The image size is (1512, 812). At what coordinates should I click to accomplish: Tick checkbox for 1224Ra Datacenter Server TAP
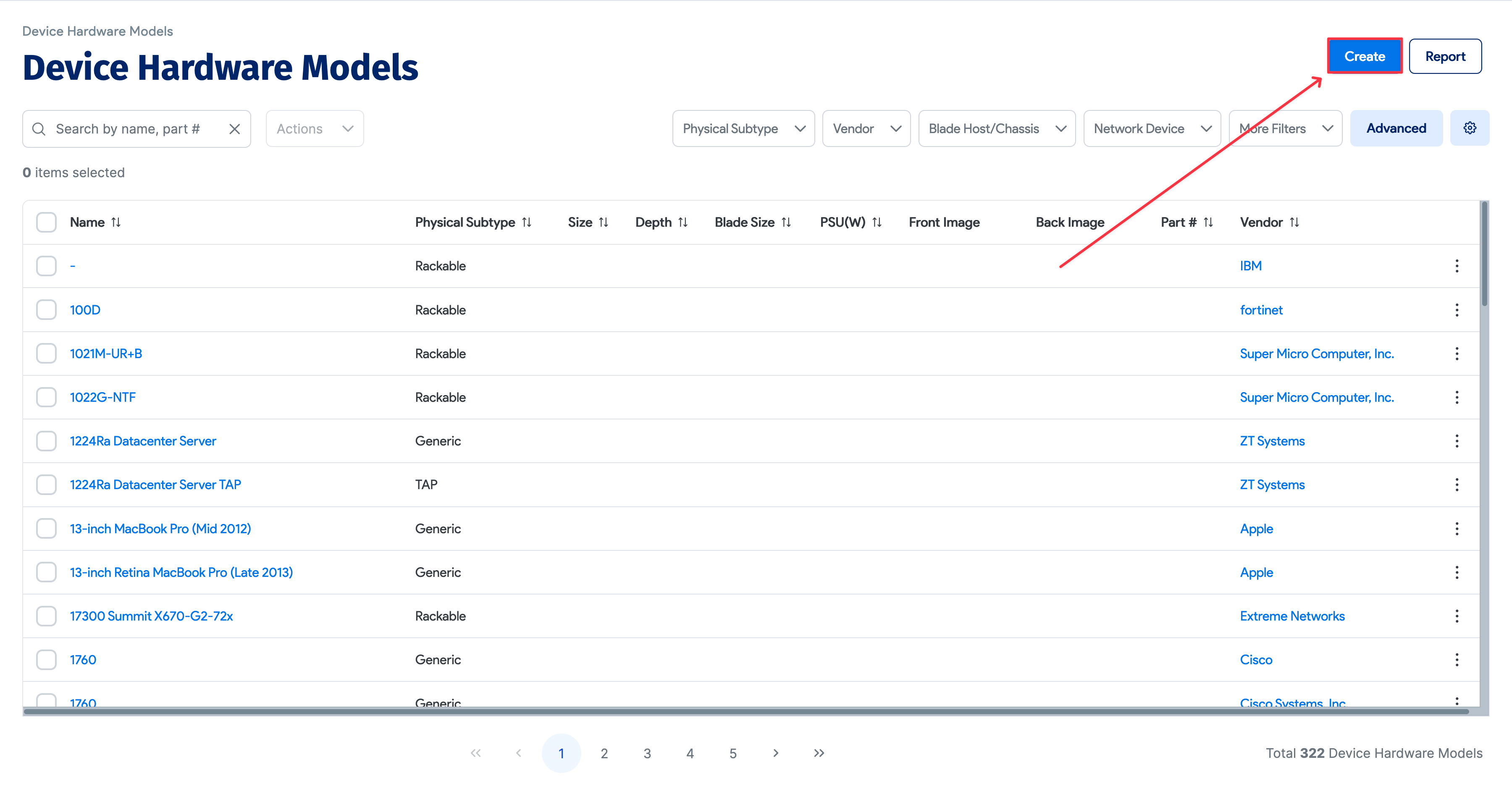(x=46, y=485)
